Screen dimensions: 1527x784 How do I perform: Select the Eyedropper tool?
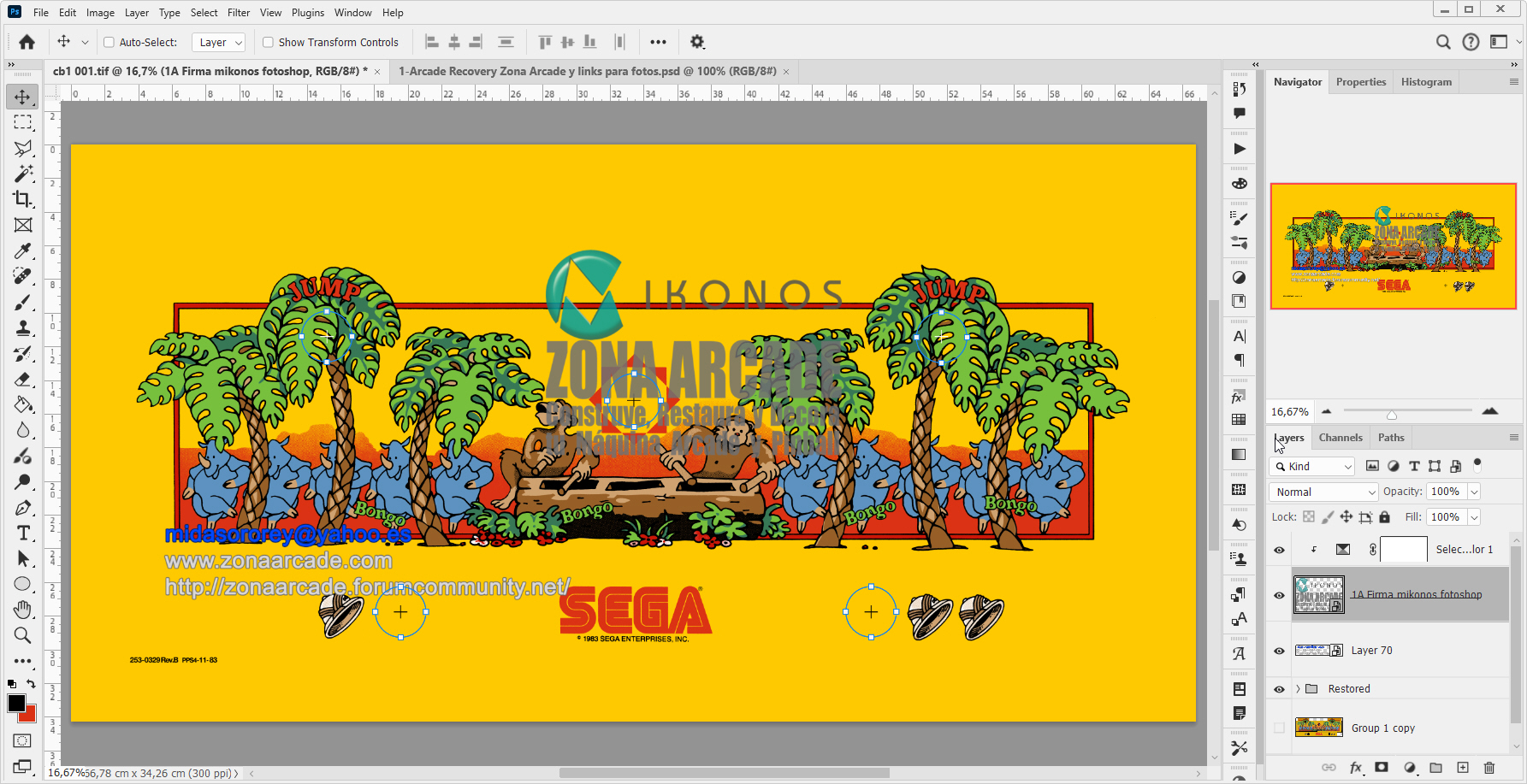(x=23, y=251)
